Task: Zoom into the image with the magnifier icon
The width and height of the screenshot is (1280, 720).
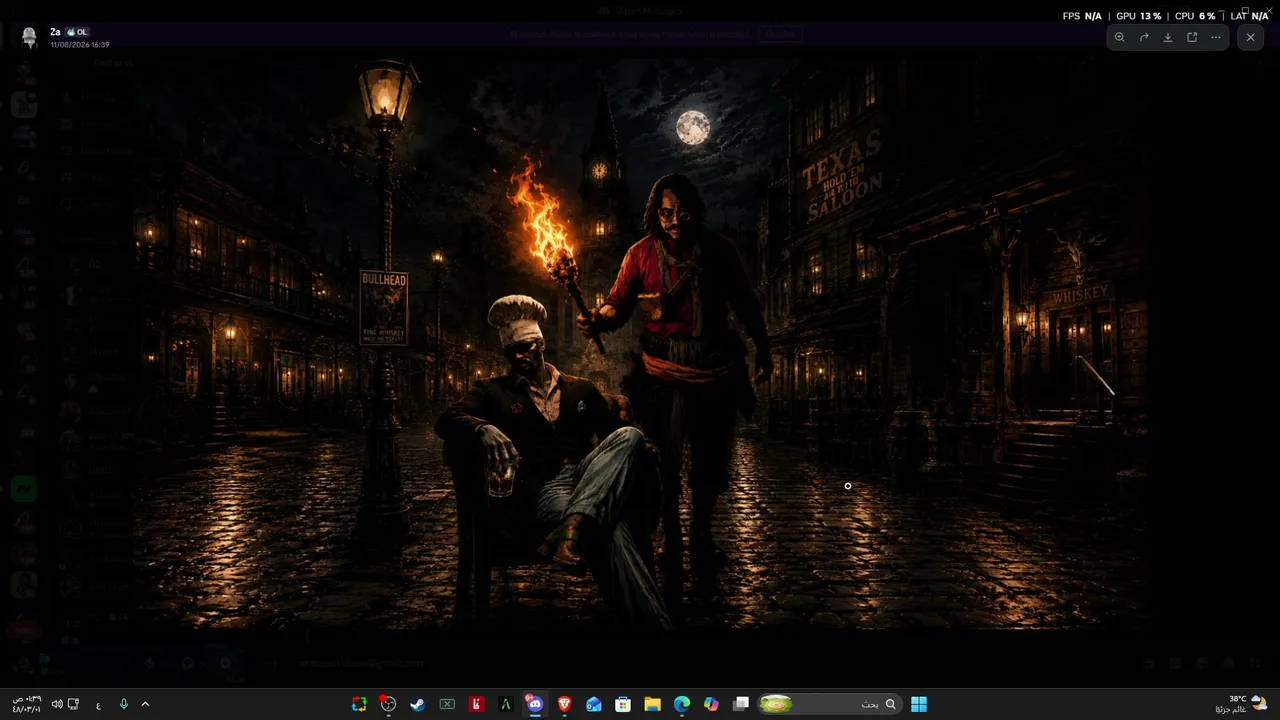Action: tap(1119, 37)
